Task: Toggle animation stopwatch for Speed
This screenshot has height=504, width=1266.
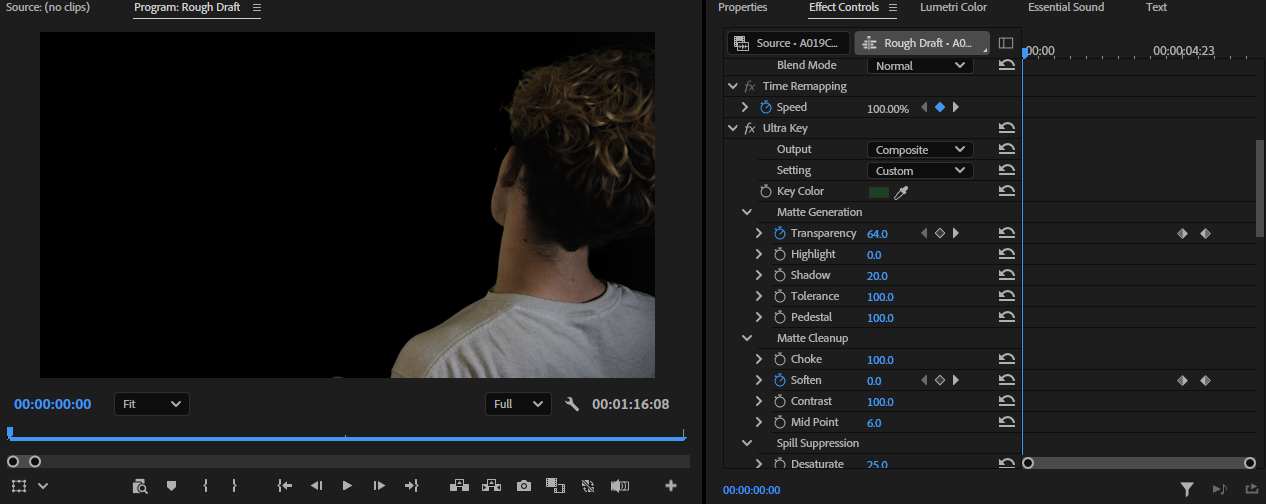Action: (x=766, y=107)
